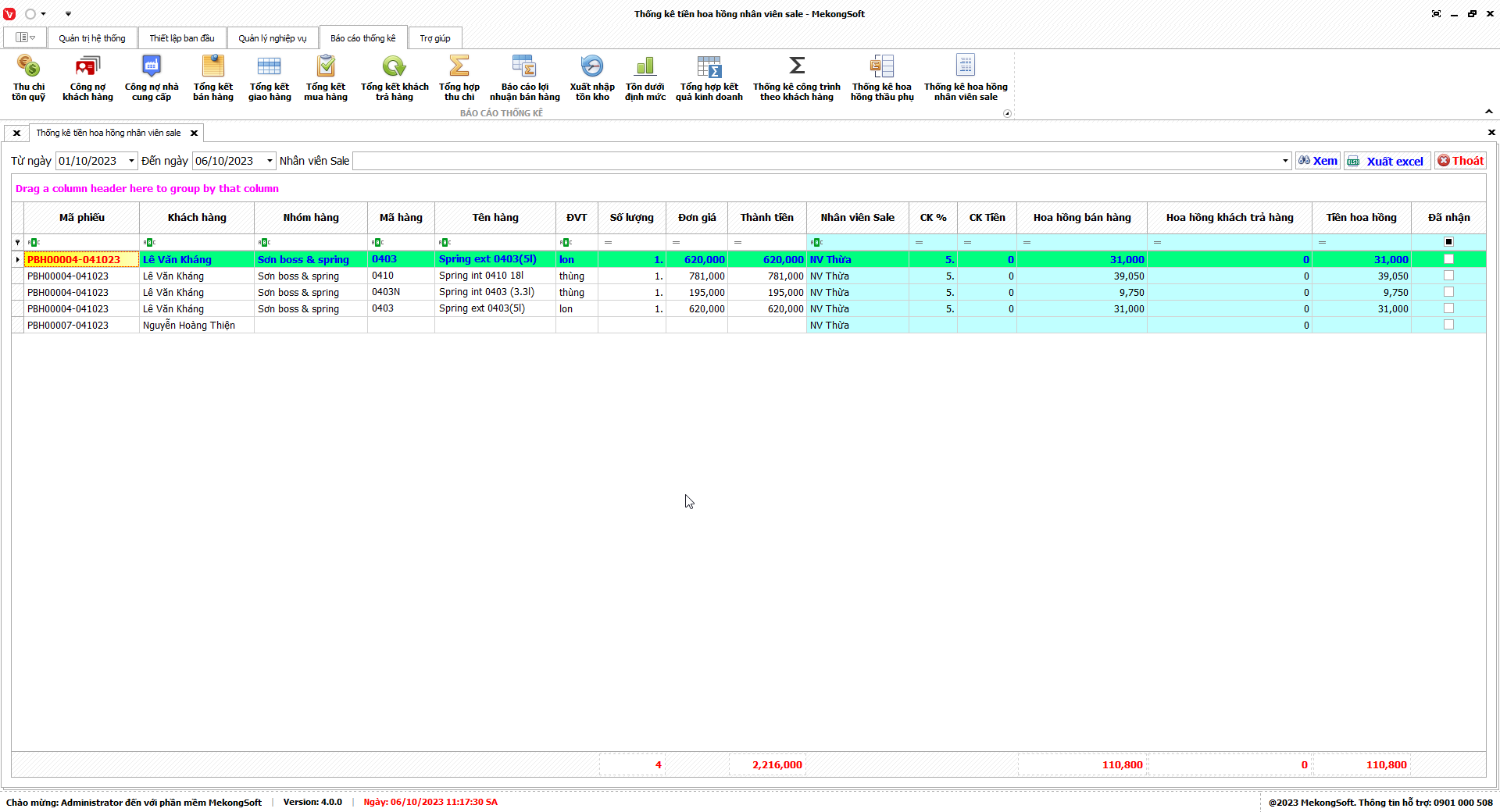Open Tổng hợp kết quả kinh doanh

[x=709, y=78]
